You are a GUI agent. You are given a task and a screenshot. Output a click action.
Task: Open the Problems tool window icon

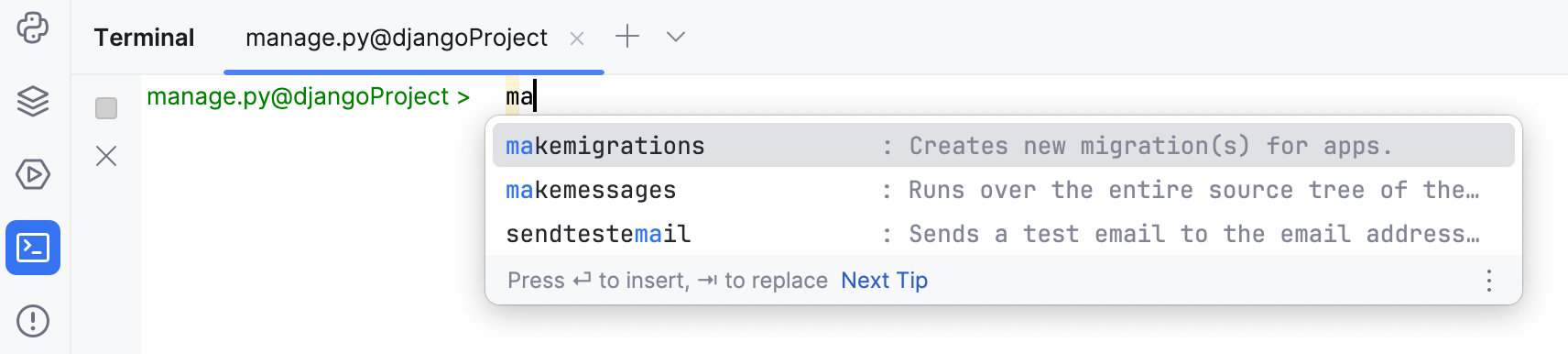(33, 321)
